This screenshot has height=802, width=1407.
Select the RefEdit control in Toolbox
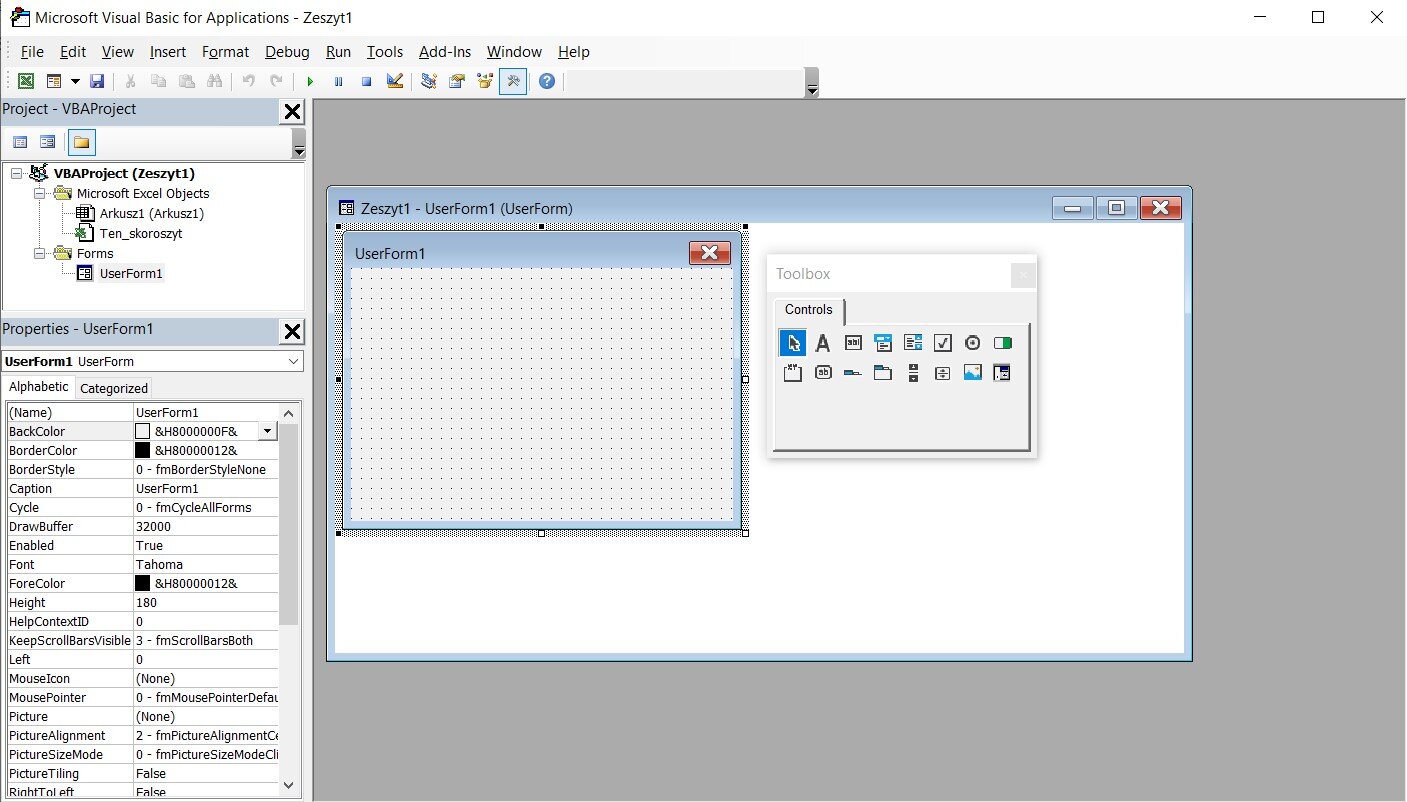point(1002,373)
